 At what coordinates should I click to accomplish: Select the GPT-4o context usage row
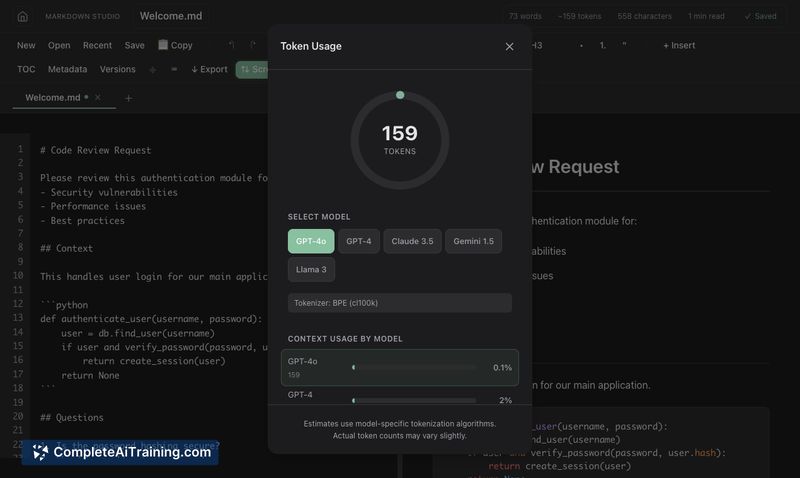click(x=399, y=367)
